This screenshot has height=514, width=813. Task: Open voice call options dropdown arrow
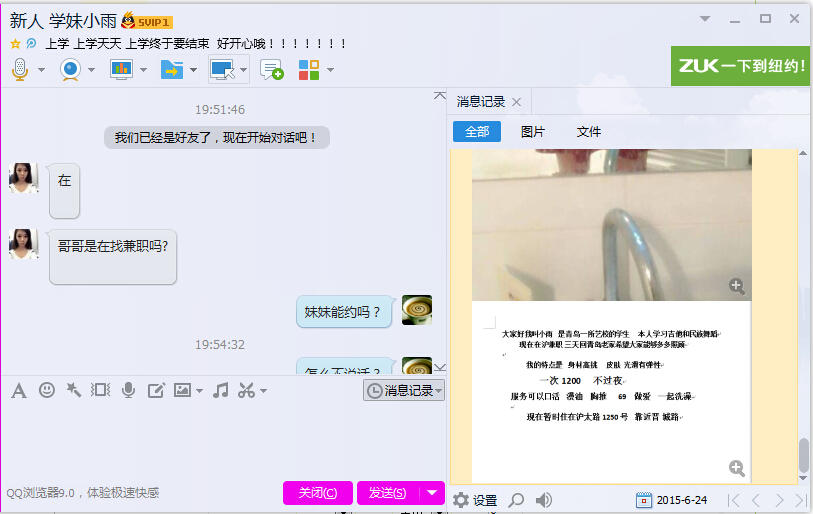(41, 70)
